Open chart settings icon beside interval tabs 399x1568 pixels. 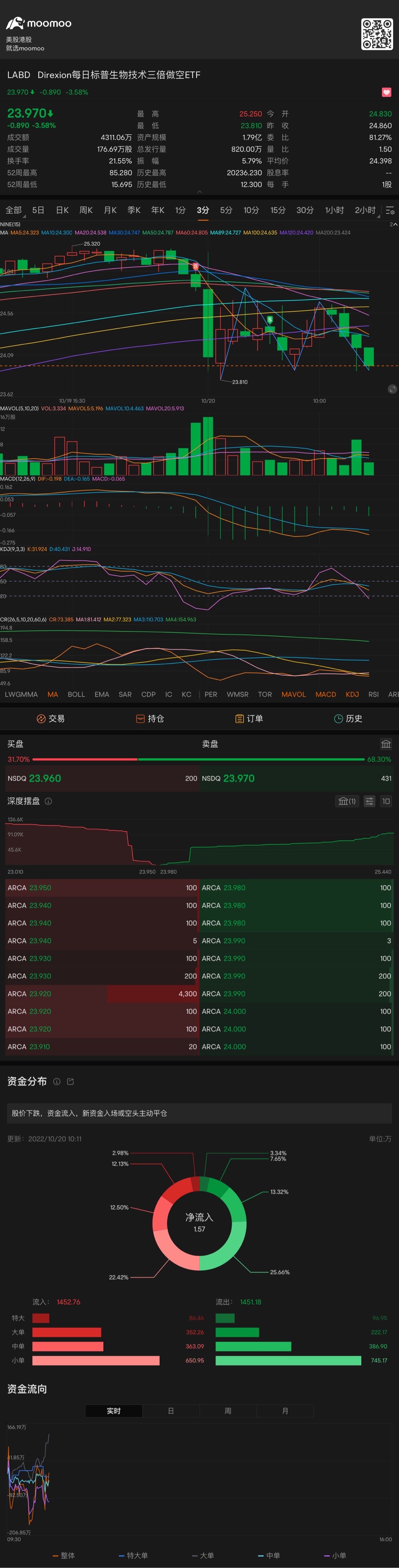pos(390,211)
